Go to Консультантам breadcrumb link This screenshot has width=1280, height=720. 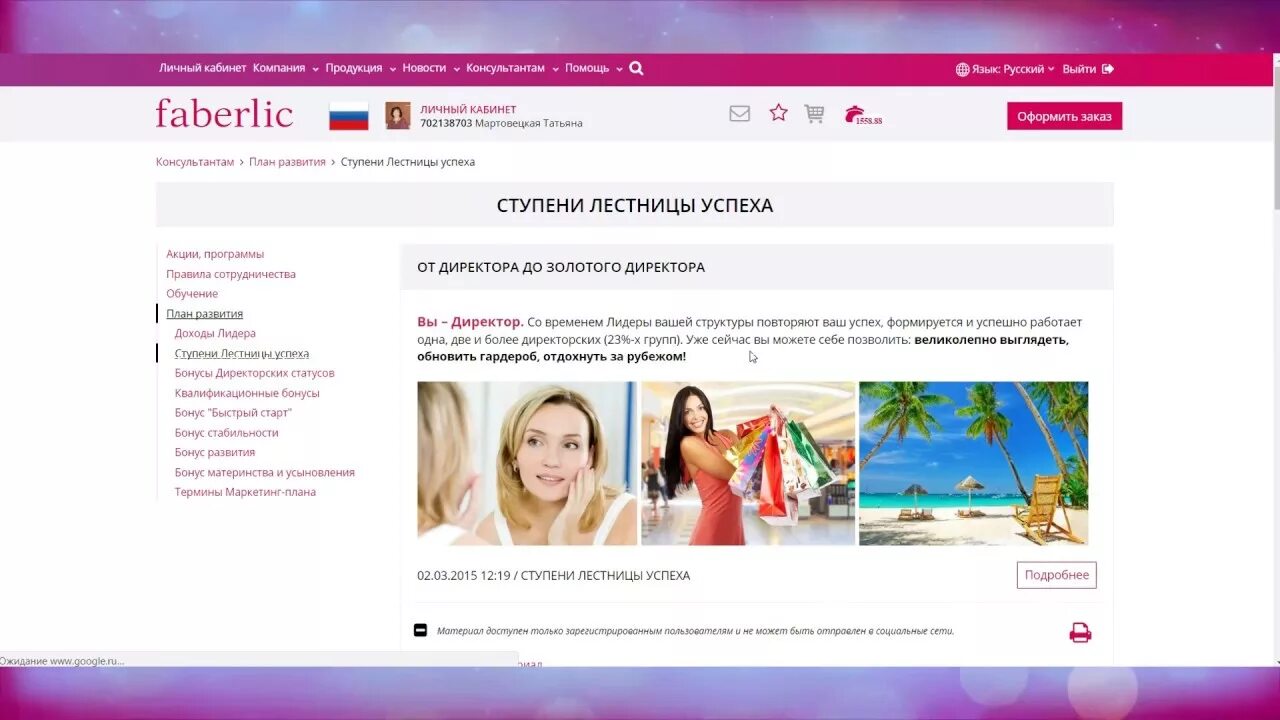[x=195, y=162]
